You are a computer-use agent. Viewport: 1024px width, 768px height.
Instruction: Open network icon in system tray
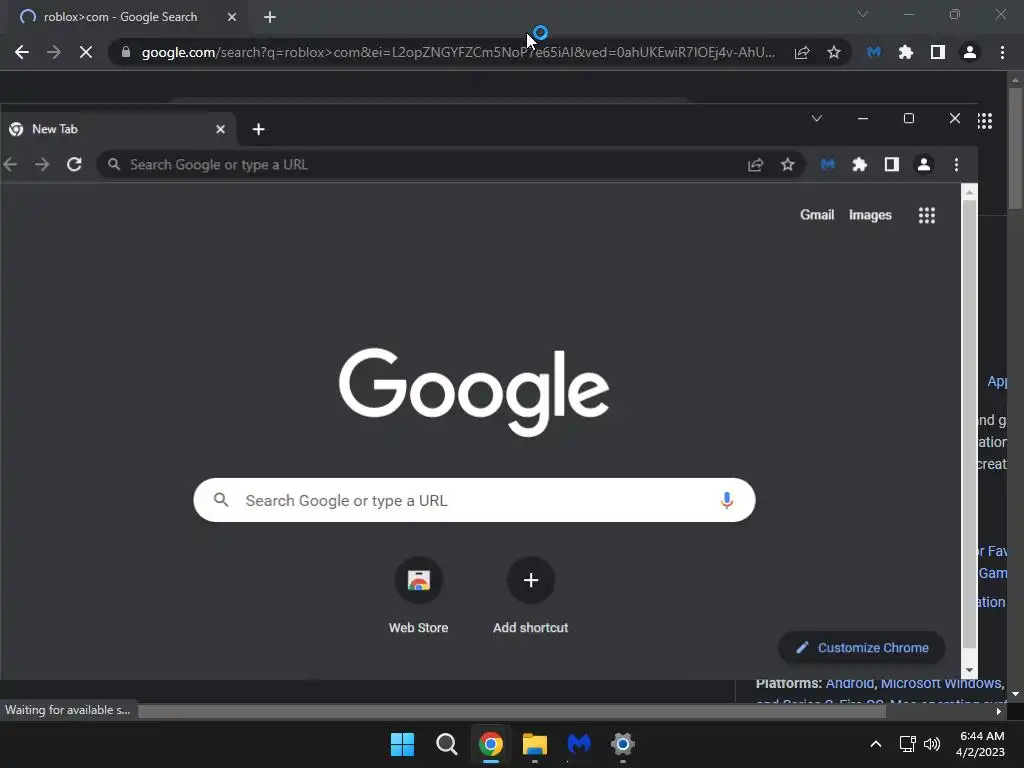907,744
